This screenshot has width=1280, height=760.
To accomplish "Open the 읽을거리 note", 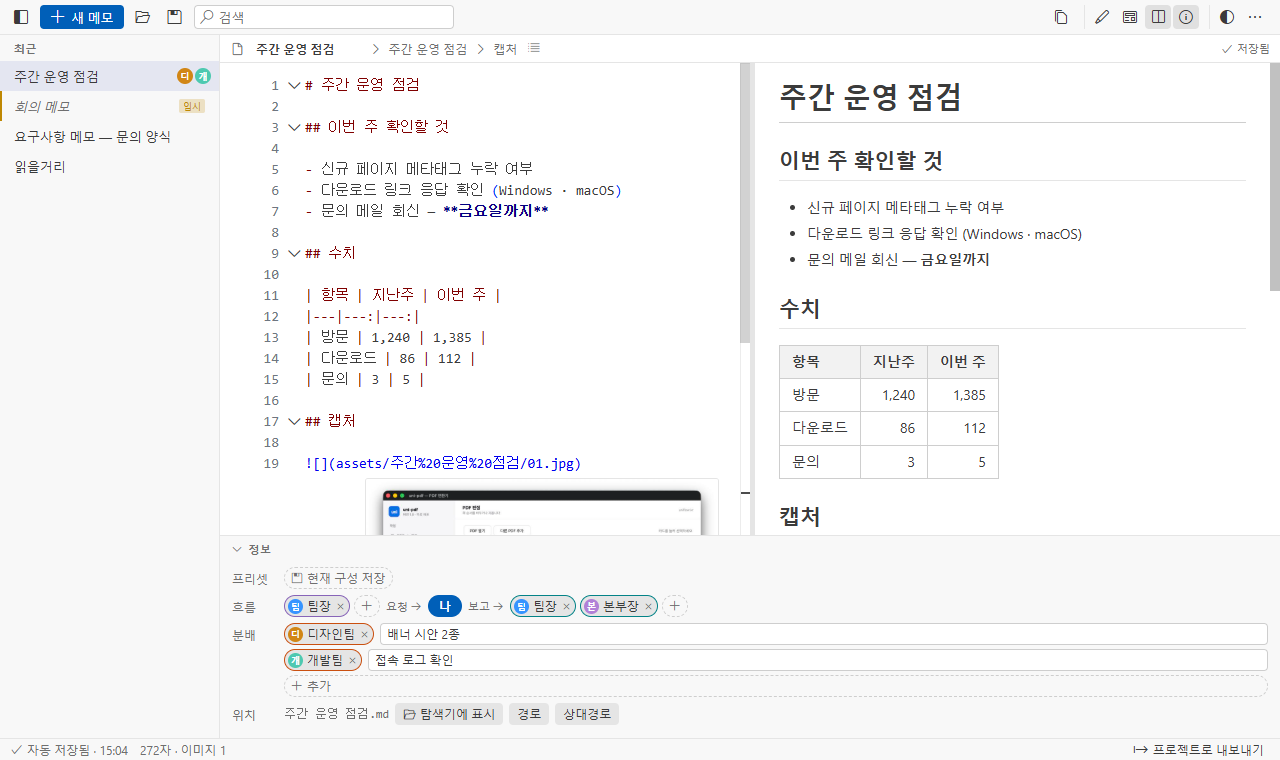I will pyautogui.click(x=110, y=166).
